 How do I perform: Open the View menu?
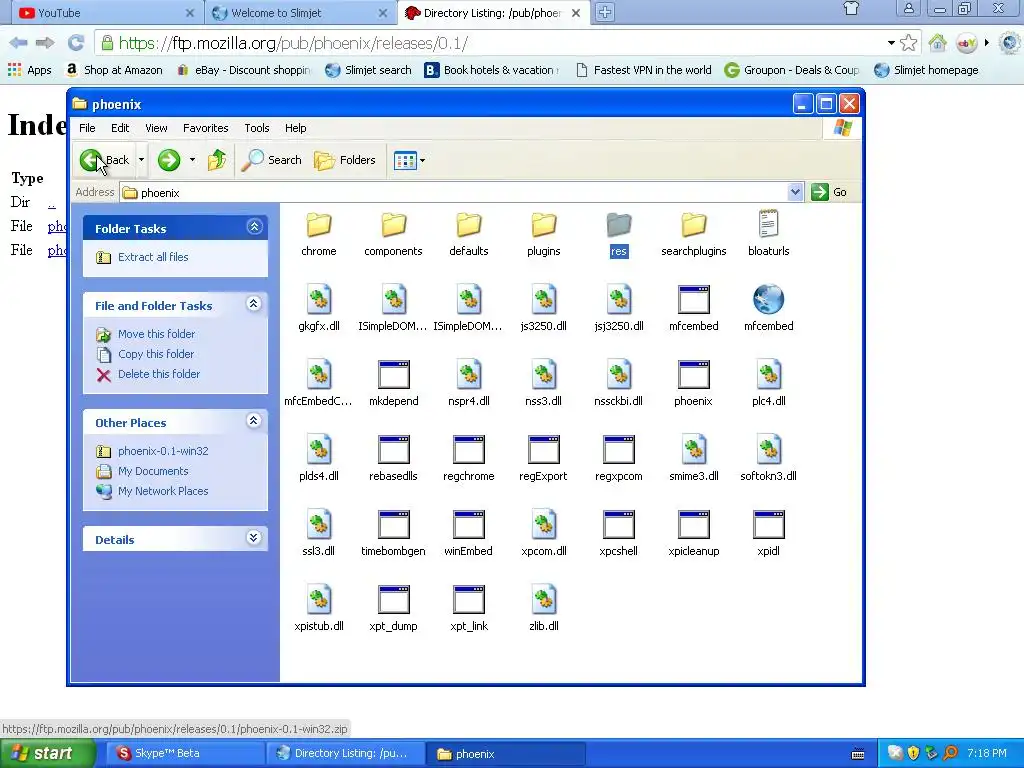click(x=156, y=128)
